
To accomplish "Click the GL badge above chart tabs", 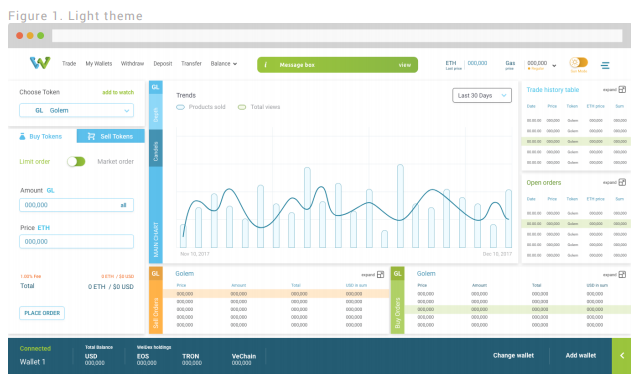I will 155,87.
